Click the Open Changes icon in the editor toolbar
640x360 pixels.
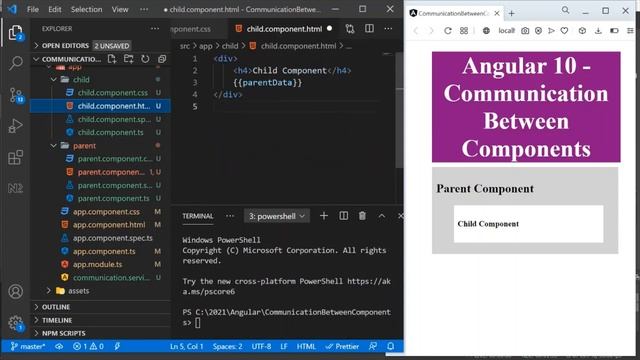[350, 29]
